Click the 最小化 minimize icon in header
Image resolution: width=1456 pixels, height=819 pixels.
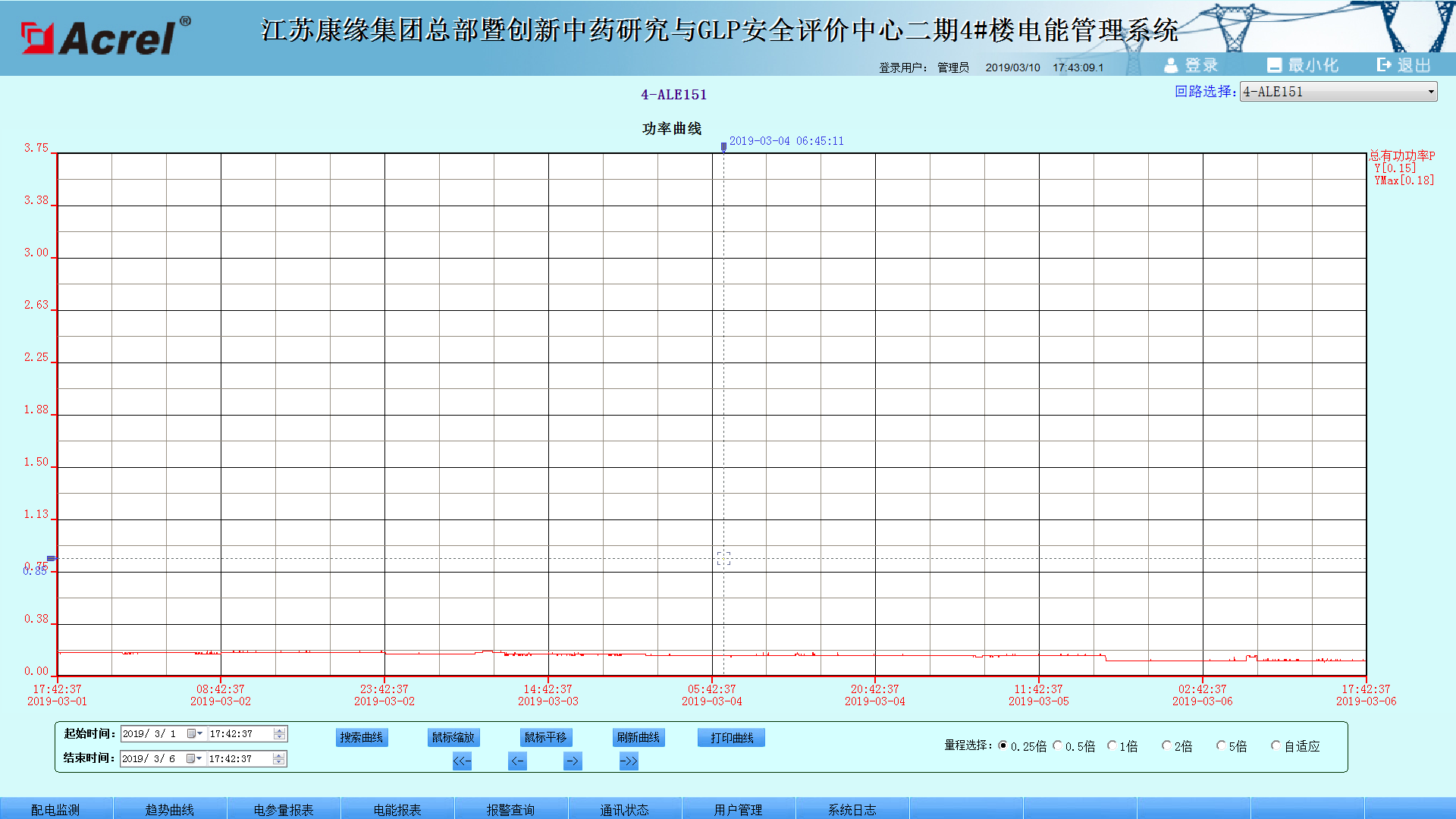pyautogui.click(x=1274, y=65)
